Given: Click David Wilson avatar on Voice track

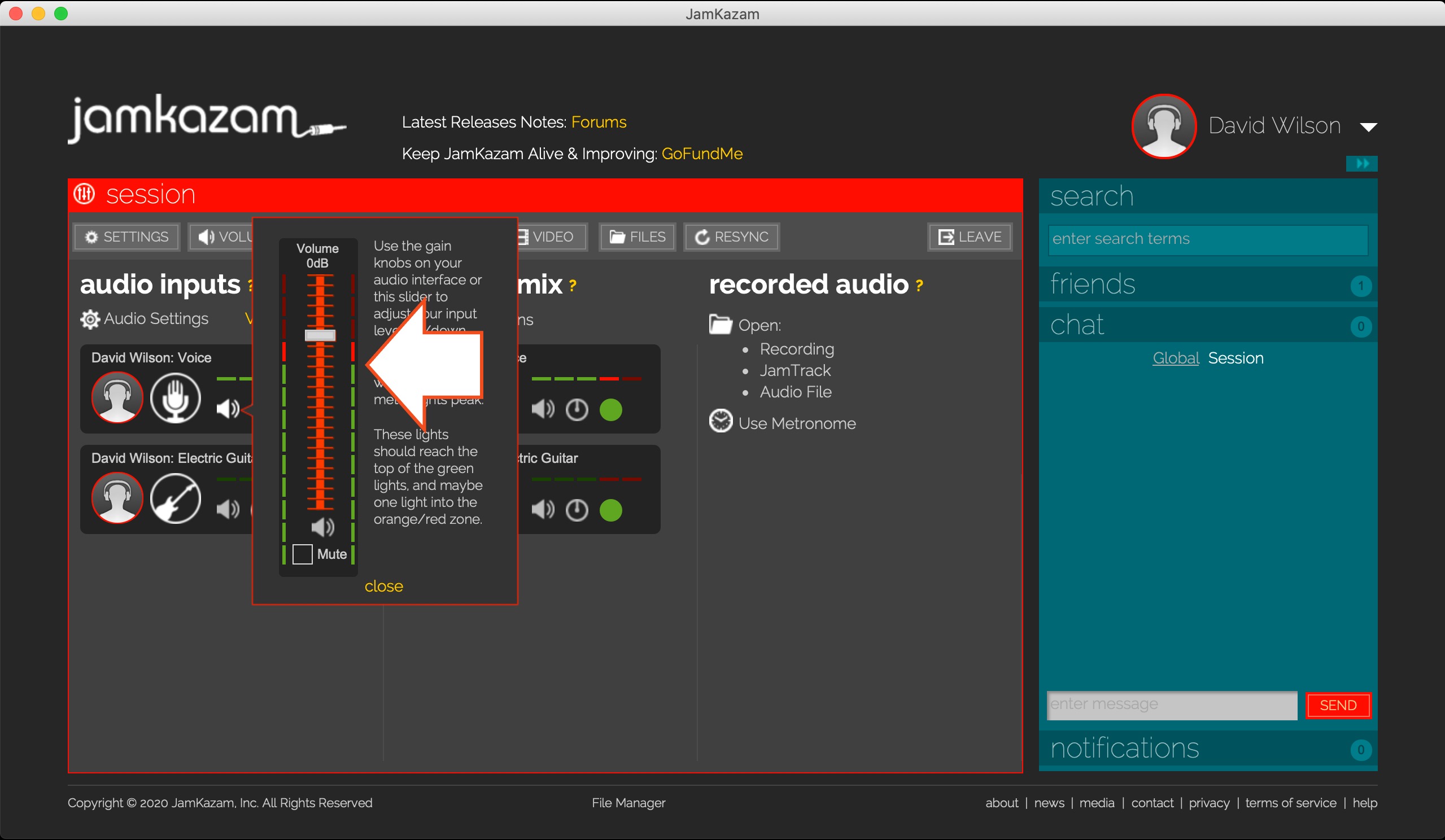Looking at the screenshot, I should coord(117,397).
